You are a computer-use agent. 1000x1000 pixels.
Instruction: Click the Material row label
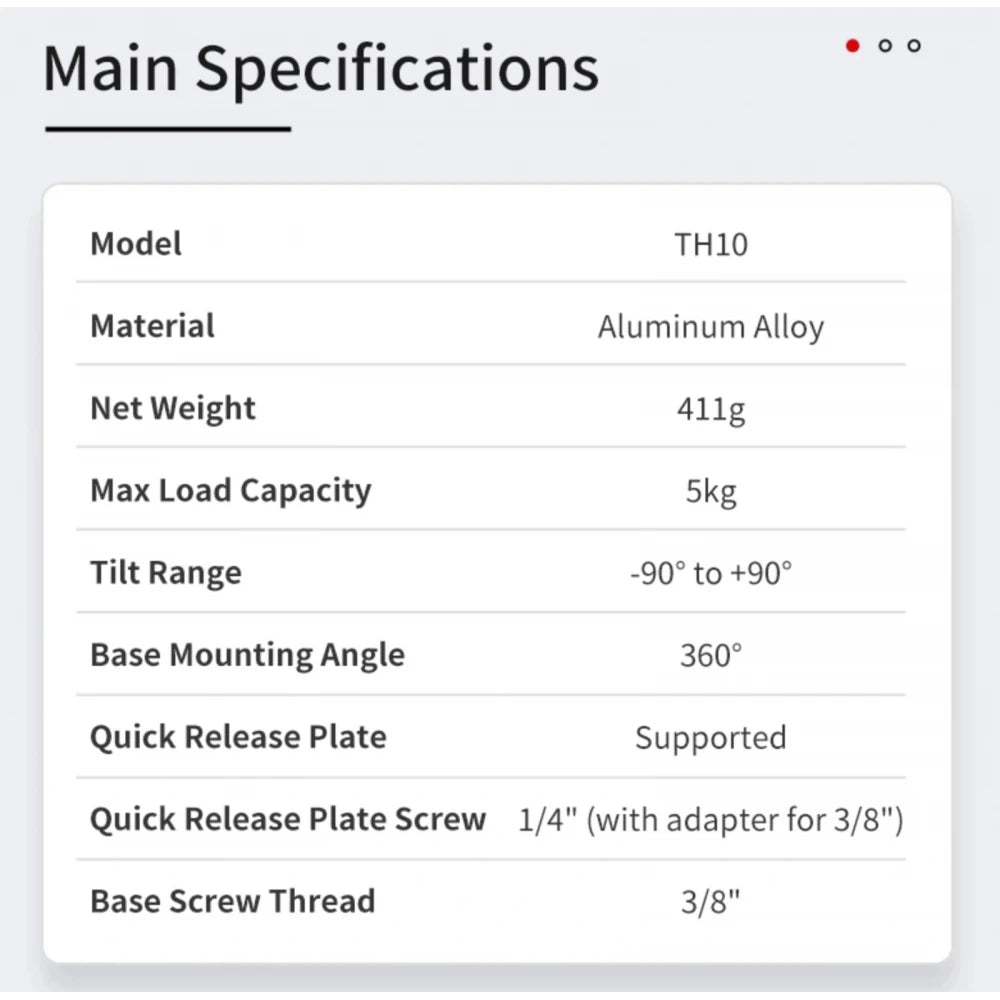click(153, 326)
